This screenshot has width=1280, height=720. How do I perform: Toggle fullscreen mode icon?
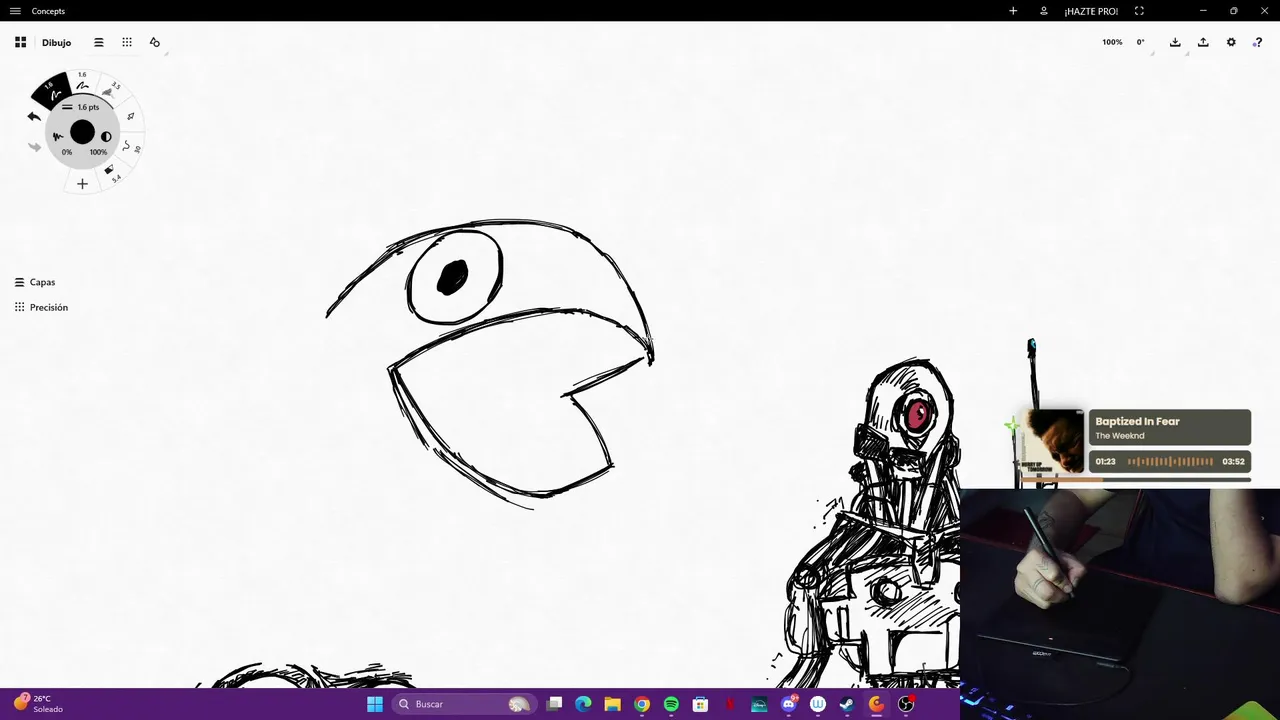(x=1139, y=11)
